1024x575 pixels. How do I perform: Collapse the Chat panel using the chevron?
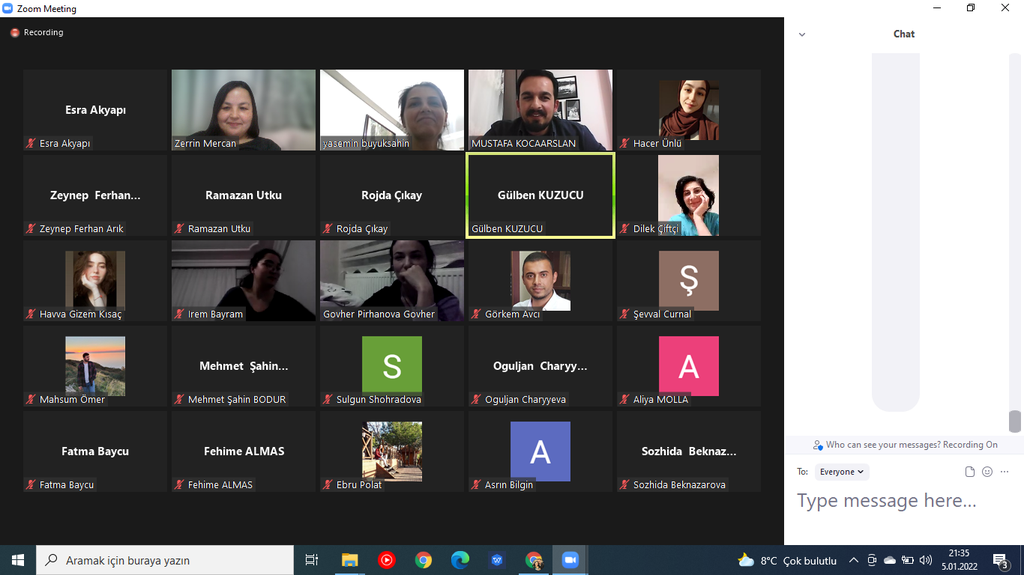pyautogui.click(x=802, y=34)
